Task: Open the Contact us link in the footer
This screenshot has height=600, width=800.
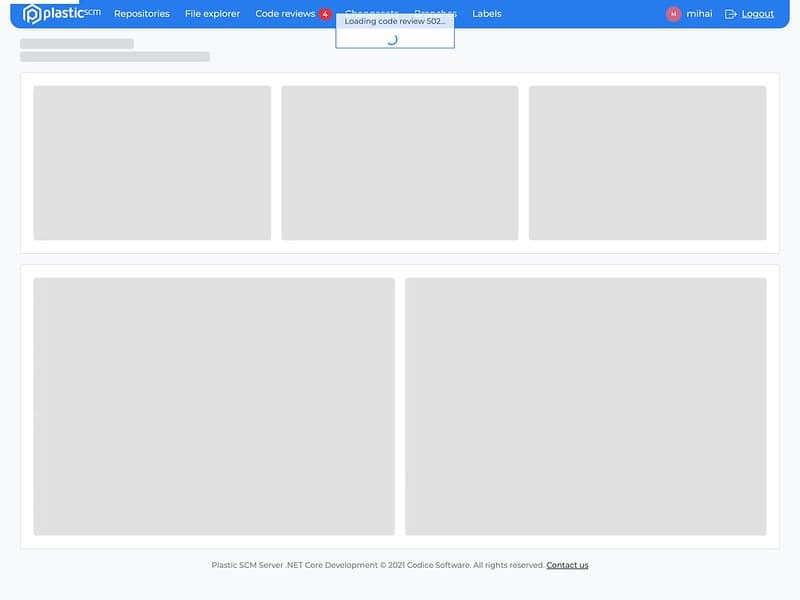Action: pos(566,564)
